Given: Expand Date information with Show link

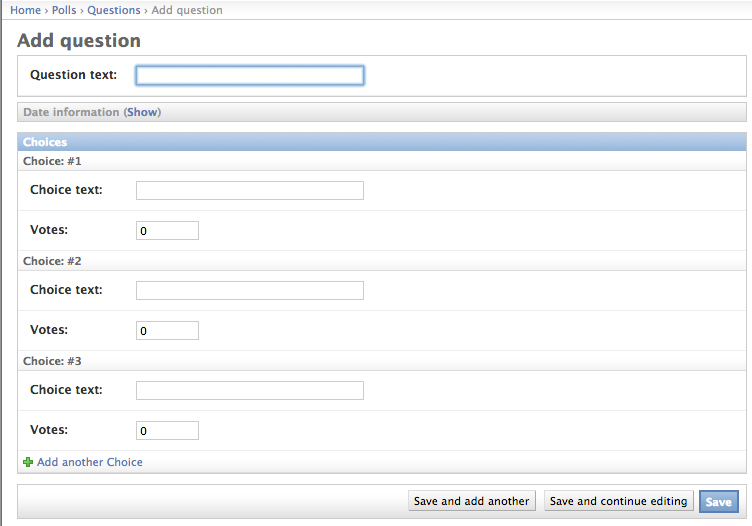Looking at the screenshot, I should pyautogui.click(x=142, y=112).
